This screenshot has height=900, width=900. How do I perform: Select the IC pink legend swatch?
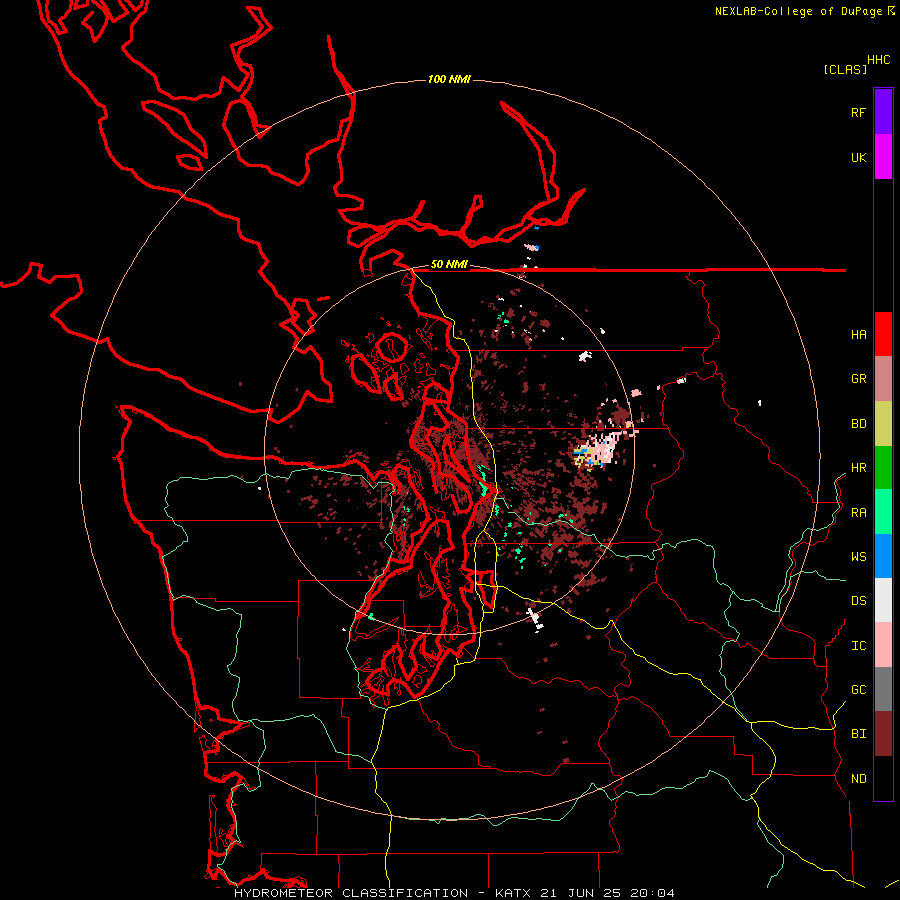883,645
